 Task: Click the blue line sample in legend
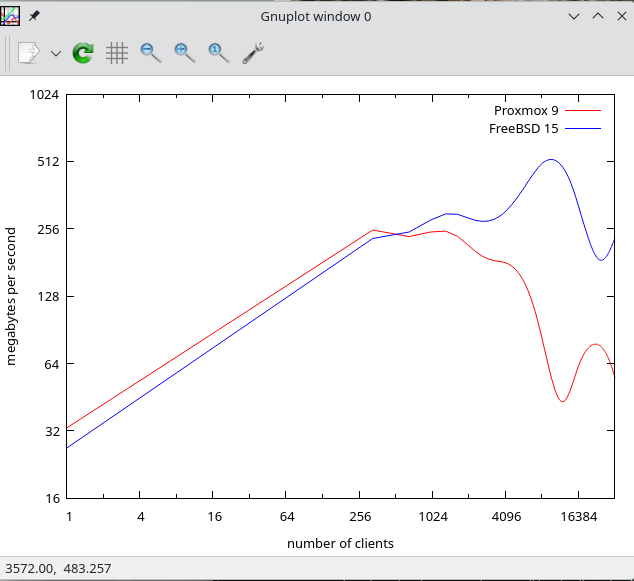(582, 129)
